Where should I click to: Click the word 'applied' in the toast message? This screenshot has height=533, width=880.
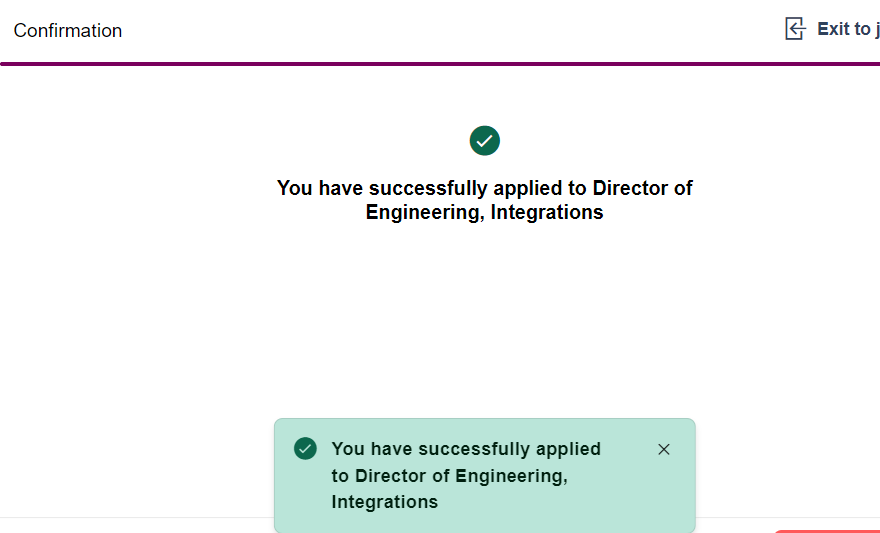pyautogui.click(x=567, y=449)
